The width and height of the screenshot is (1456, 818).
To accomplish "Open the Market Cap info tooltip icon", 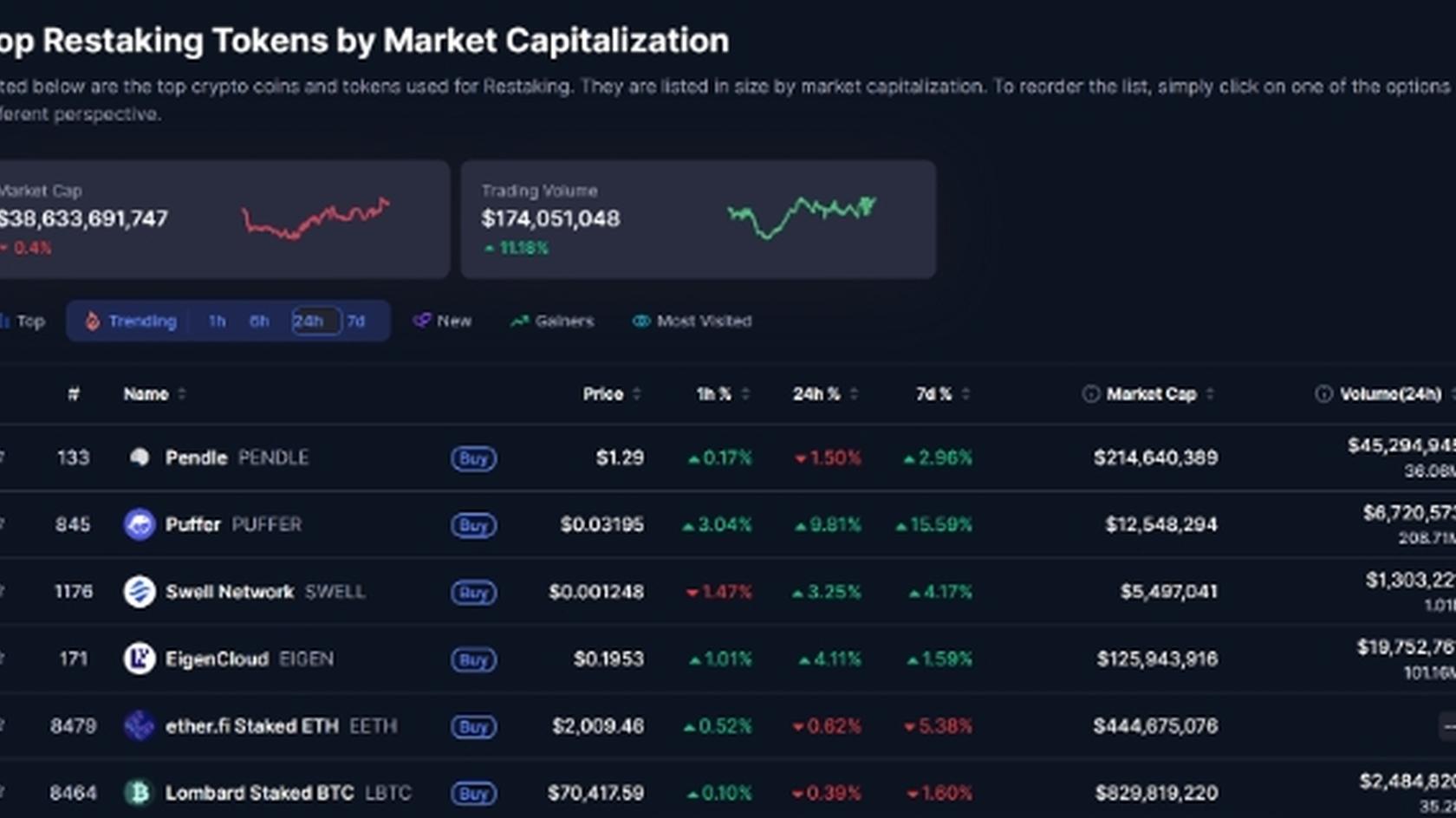I will [x=1090, y=393].
